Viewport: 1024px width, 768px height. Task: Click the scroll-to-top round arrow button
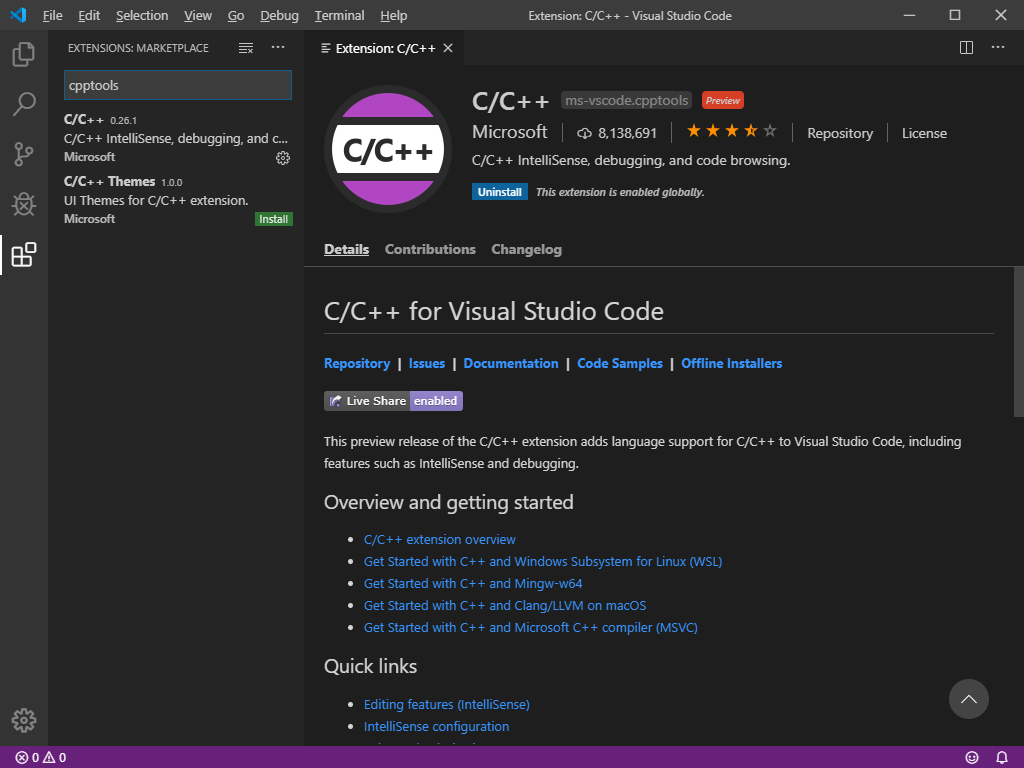pos(968,699)
